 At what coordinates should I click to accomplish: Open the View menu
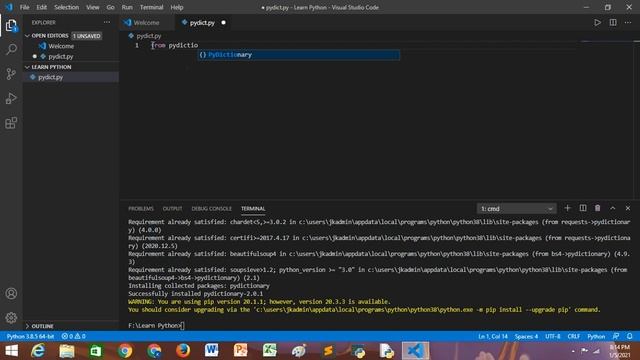point(93,7)
